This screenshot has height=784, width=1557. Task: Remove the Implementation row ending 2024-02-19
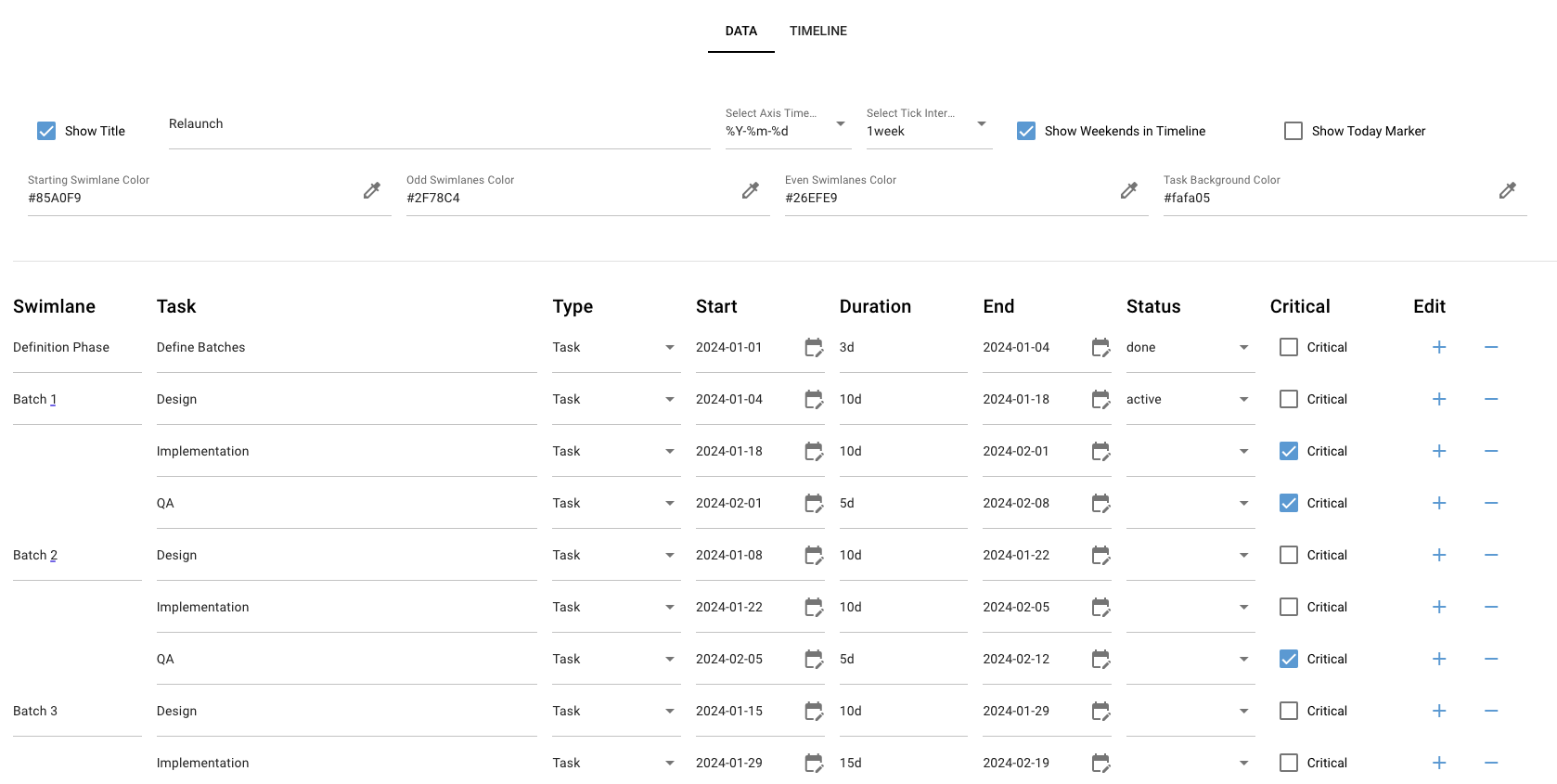tap(1491, 763)
